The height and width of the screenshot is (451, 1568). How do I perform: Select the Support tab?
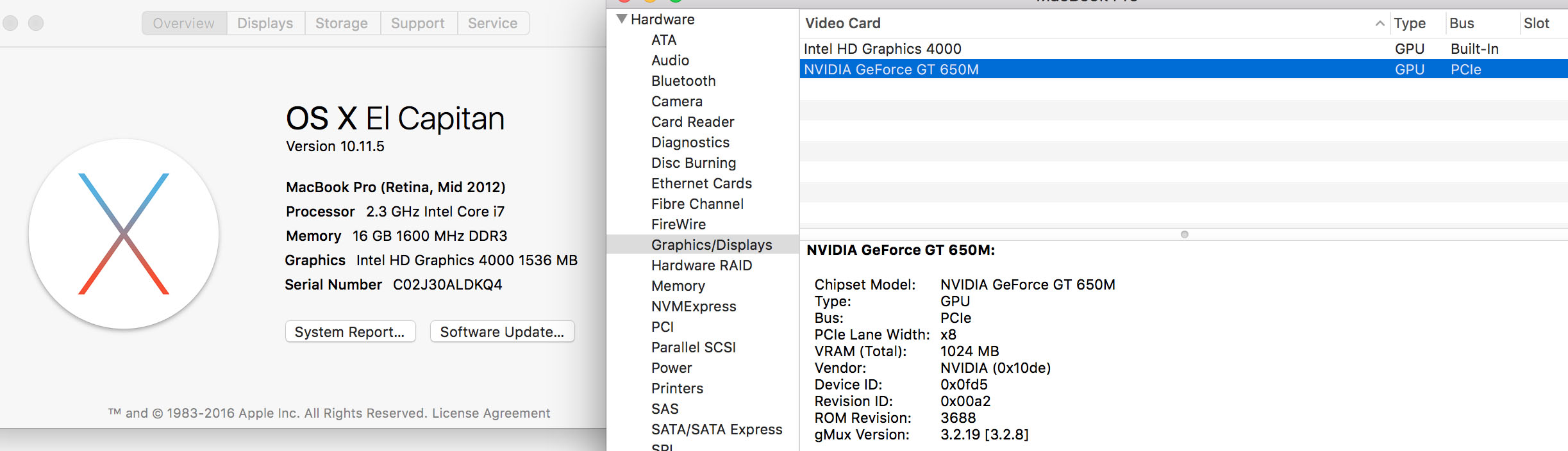coord(417,24)
